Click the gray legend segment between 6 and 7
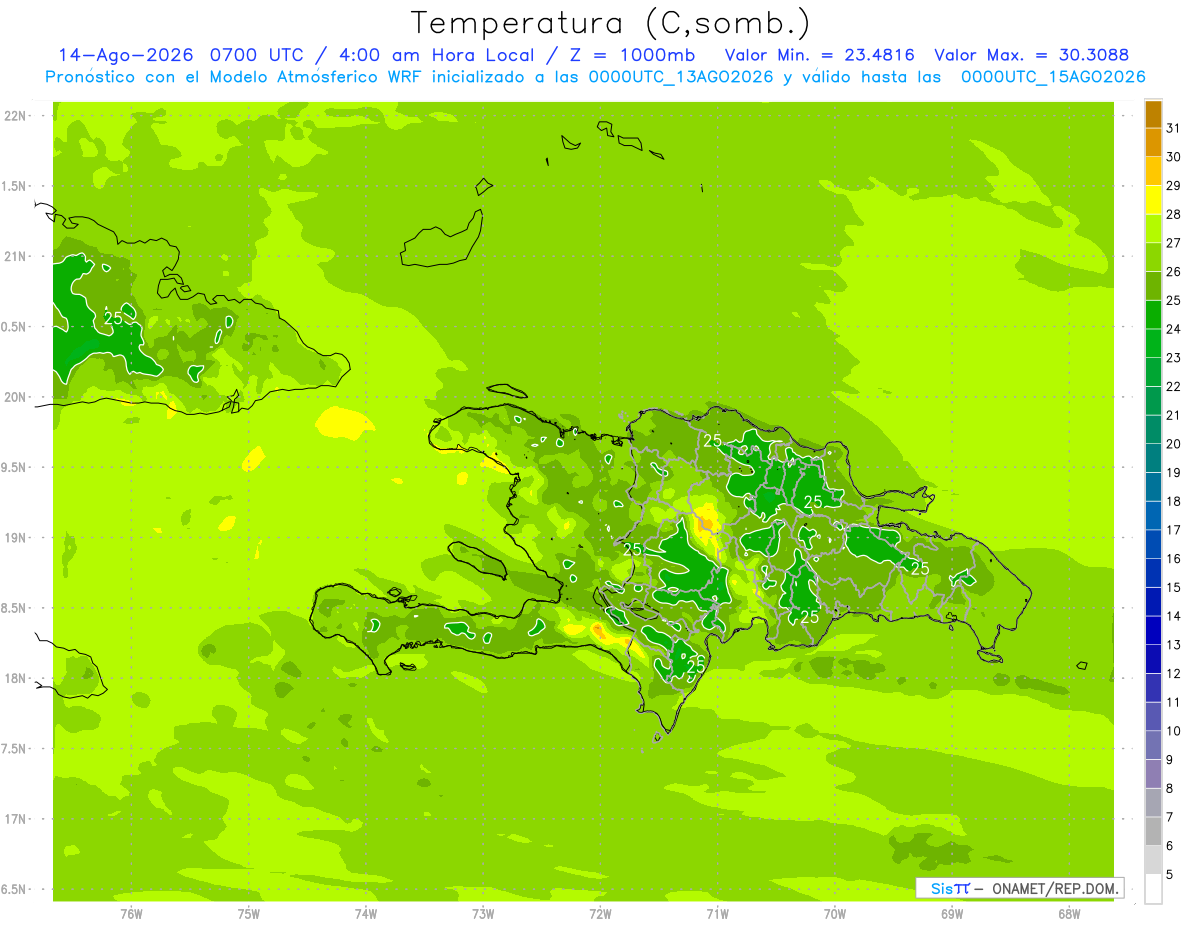The height and width of the screenshot is (927, 1200). tap(1153, 832)
